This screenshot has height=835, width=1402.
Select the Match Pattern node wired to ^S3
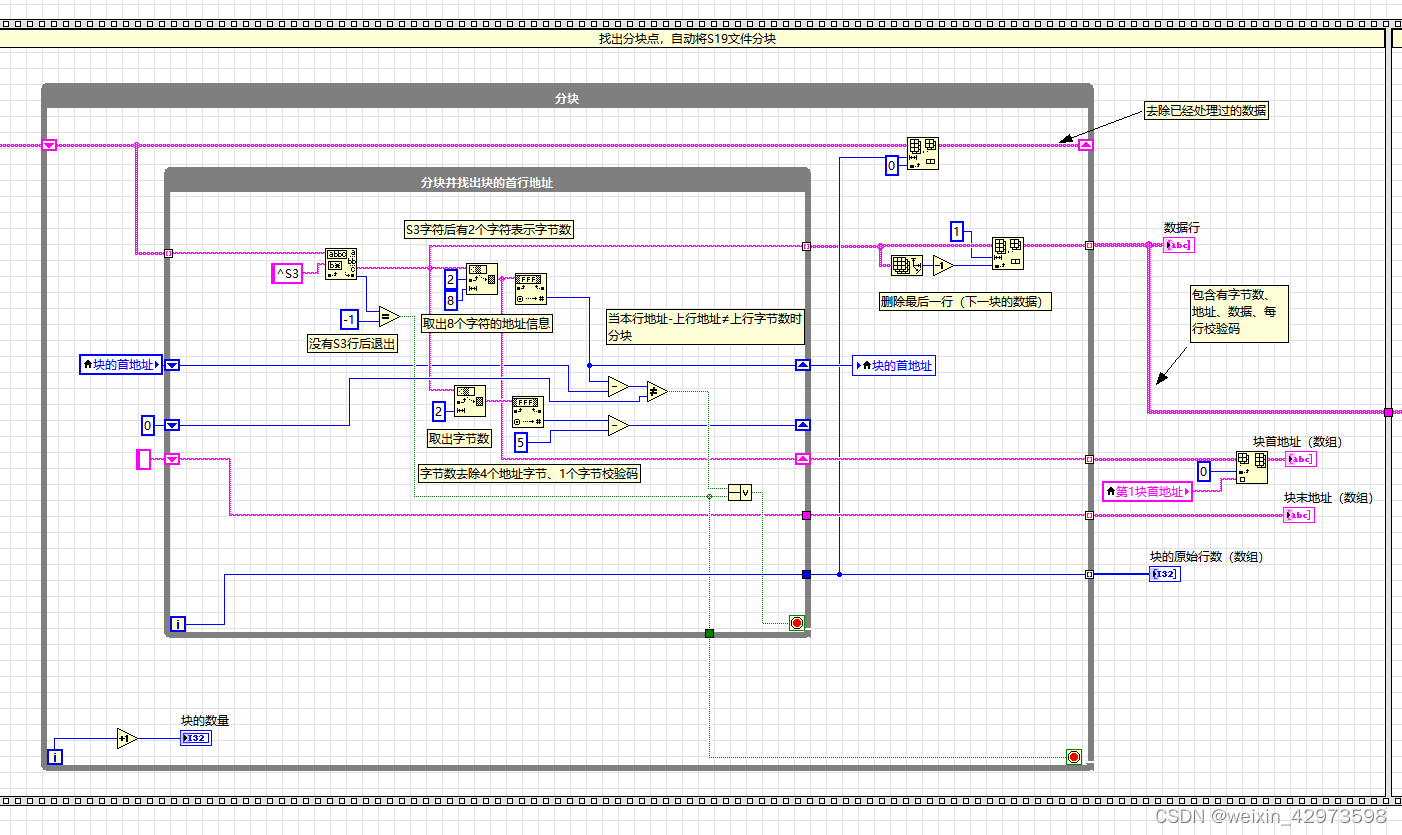(340, 265)
